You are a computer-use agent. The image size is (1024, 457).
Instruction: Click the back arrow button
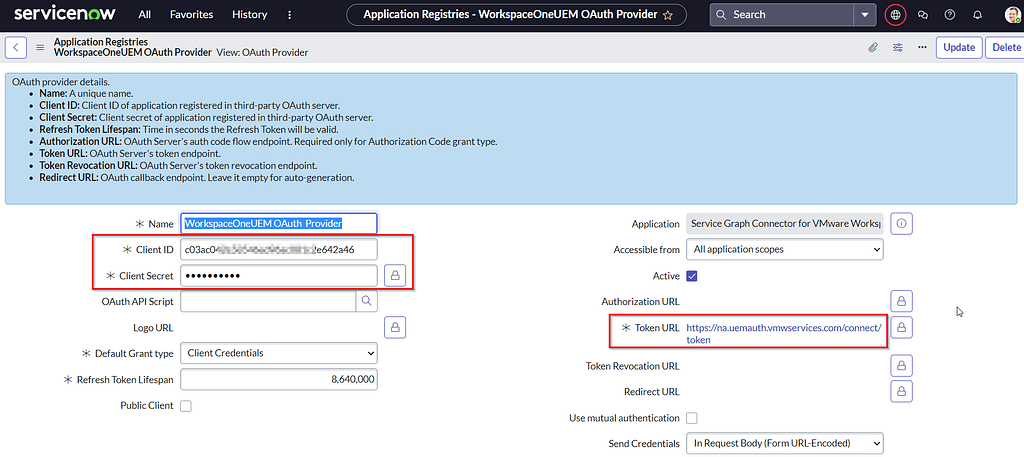16,47
